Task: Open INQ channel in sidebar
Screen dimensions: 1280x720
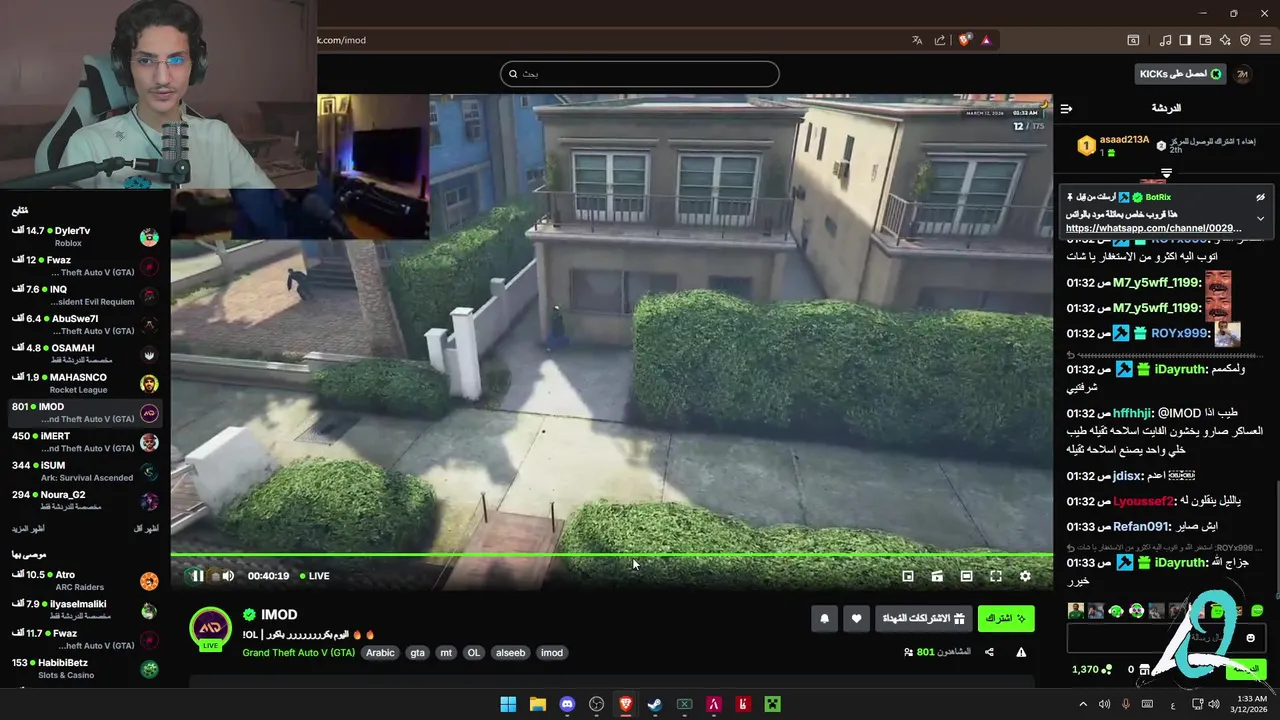Action: 85,296
